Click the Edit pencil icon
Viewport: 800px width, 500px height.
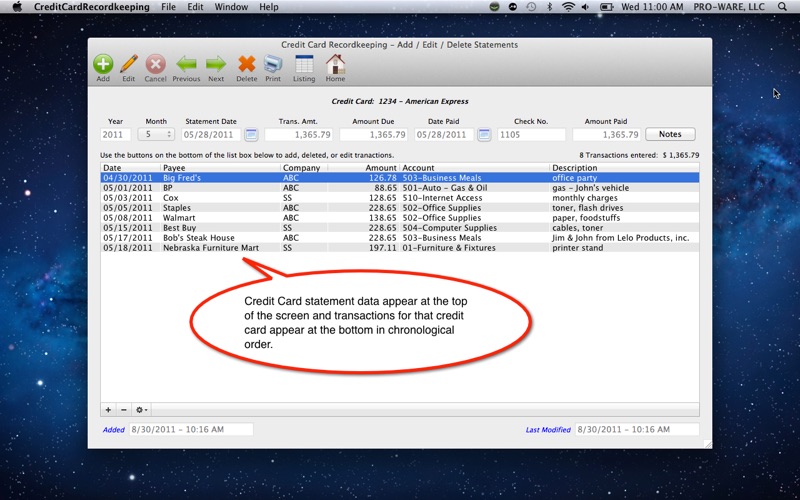click(x=128, y=65)
